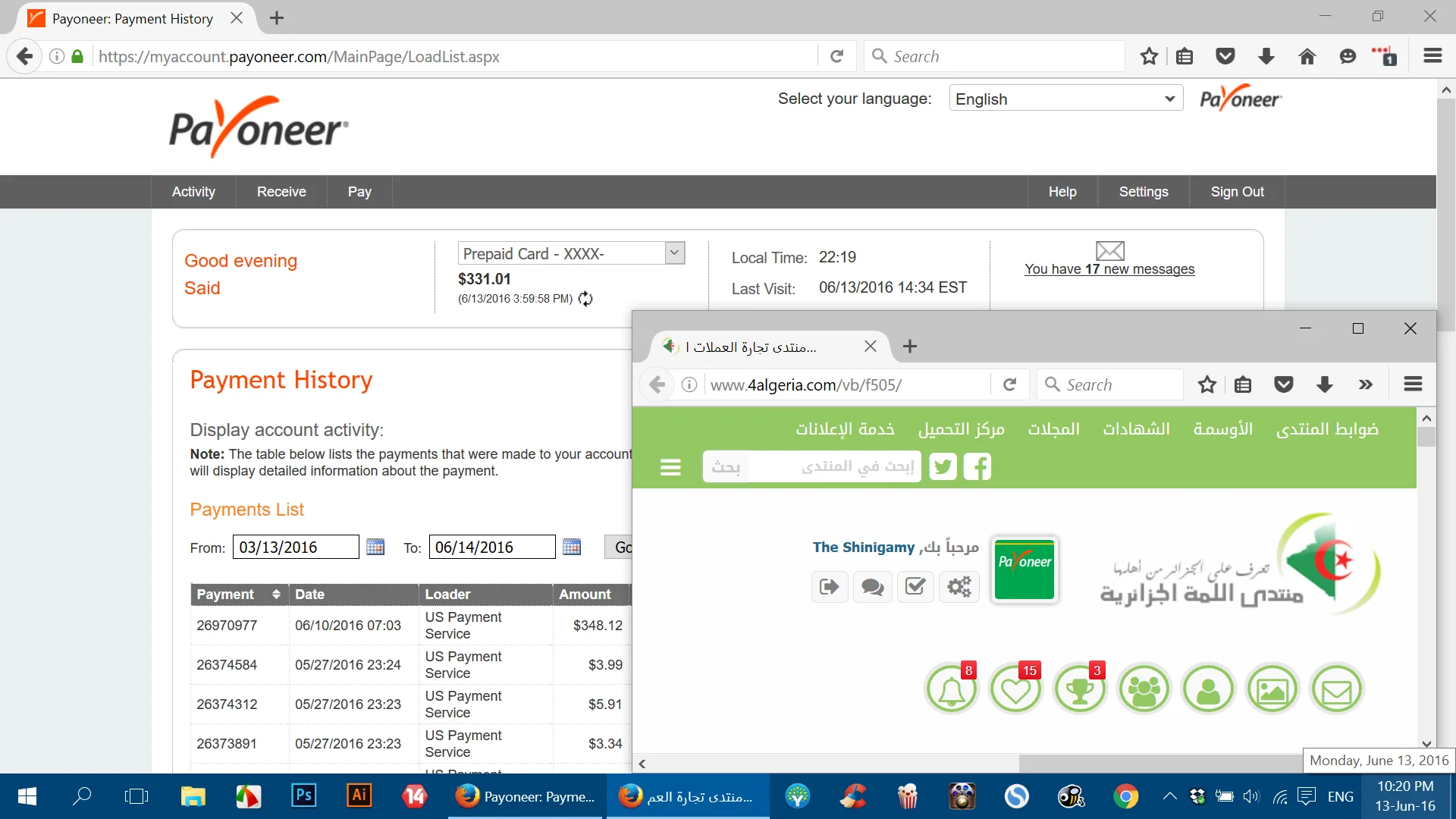Open the To date calendar picker
This screenshot has height=819, width=1456.
[x=572, y=547]
